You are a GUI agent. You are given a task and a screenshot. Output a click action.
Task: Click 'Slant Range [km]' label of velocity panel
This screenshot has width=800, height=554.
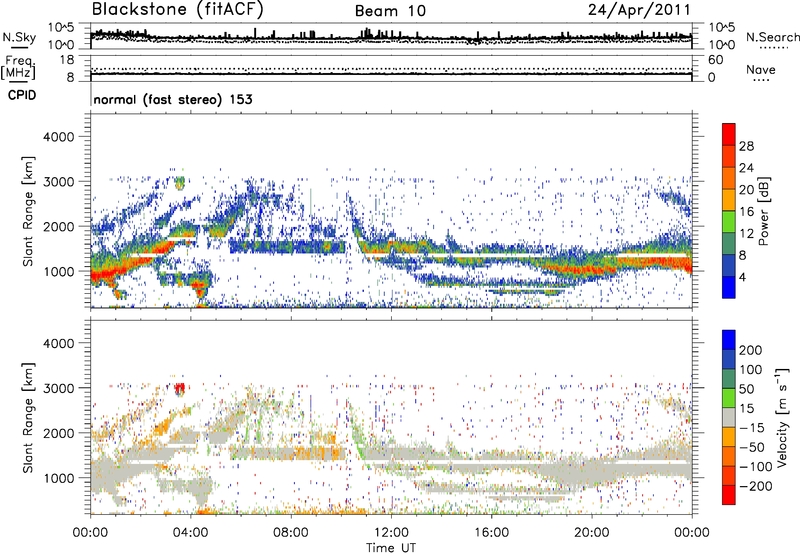[x=29, y=418]
